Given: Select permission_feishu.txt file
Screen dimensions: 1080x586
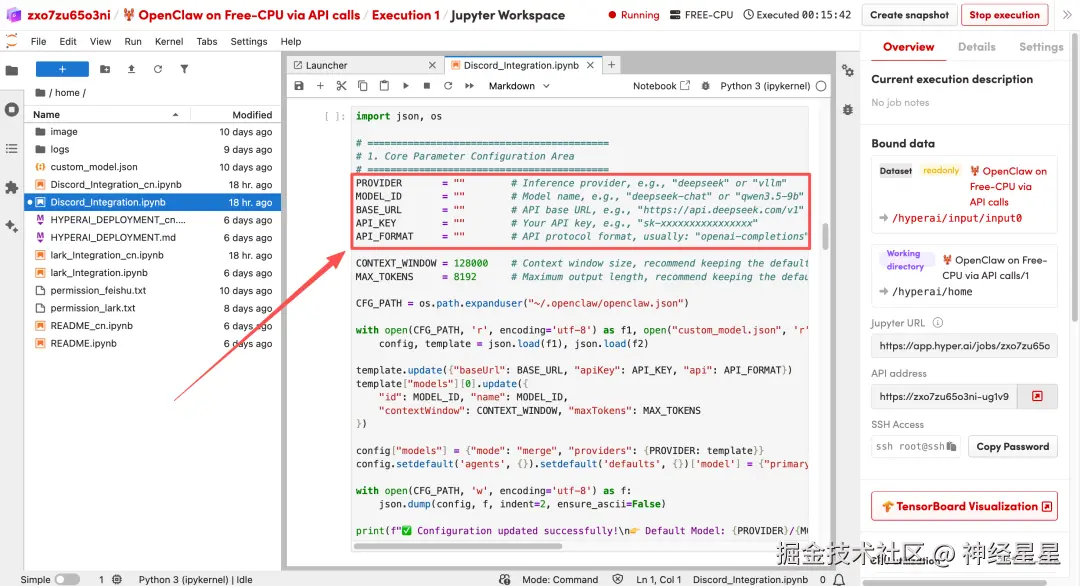Looking at the screenshot, I should pyautogui.click(x=152, y=290).
